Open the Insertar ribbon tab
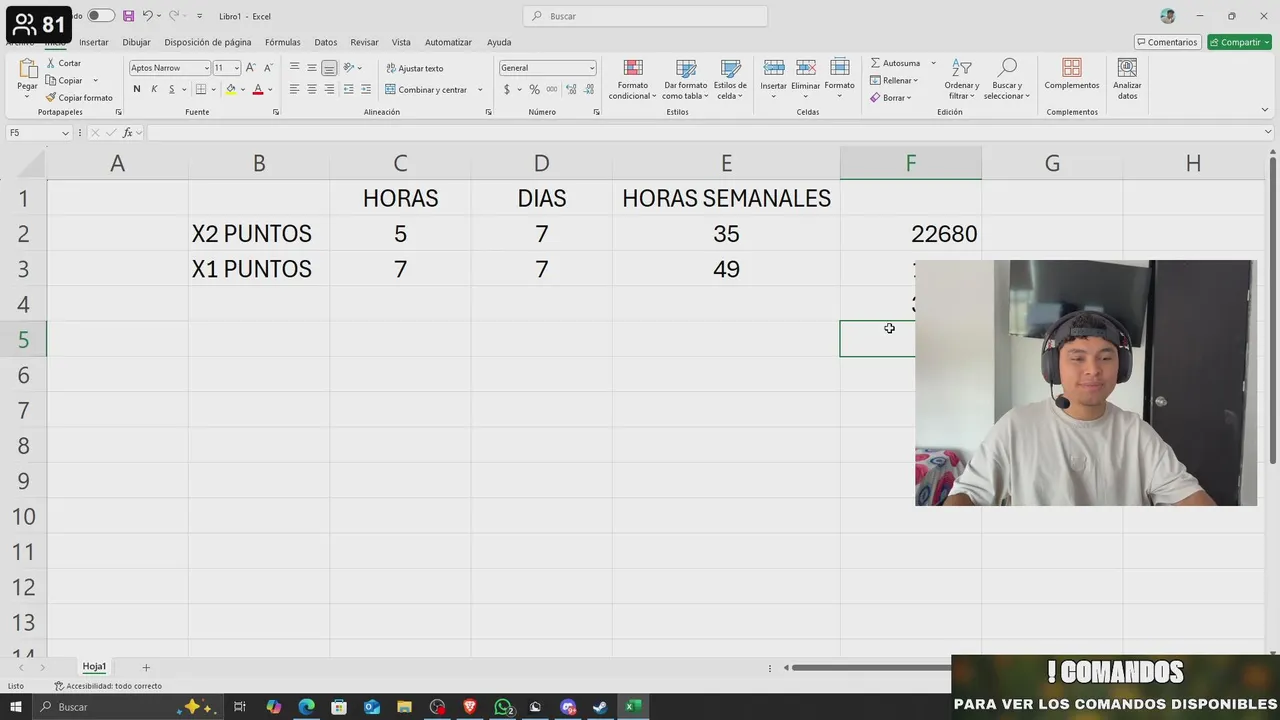 (x=94, y=42)
